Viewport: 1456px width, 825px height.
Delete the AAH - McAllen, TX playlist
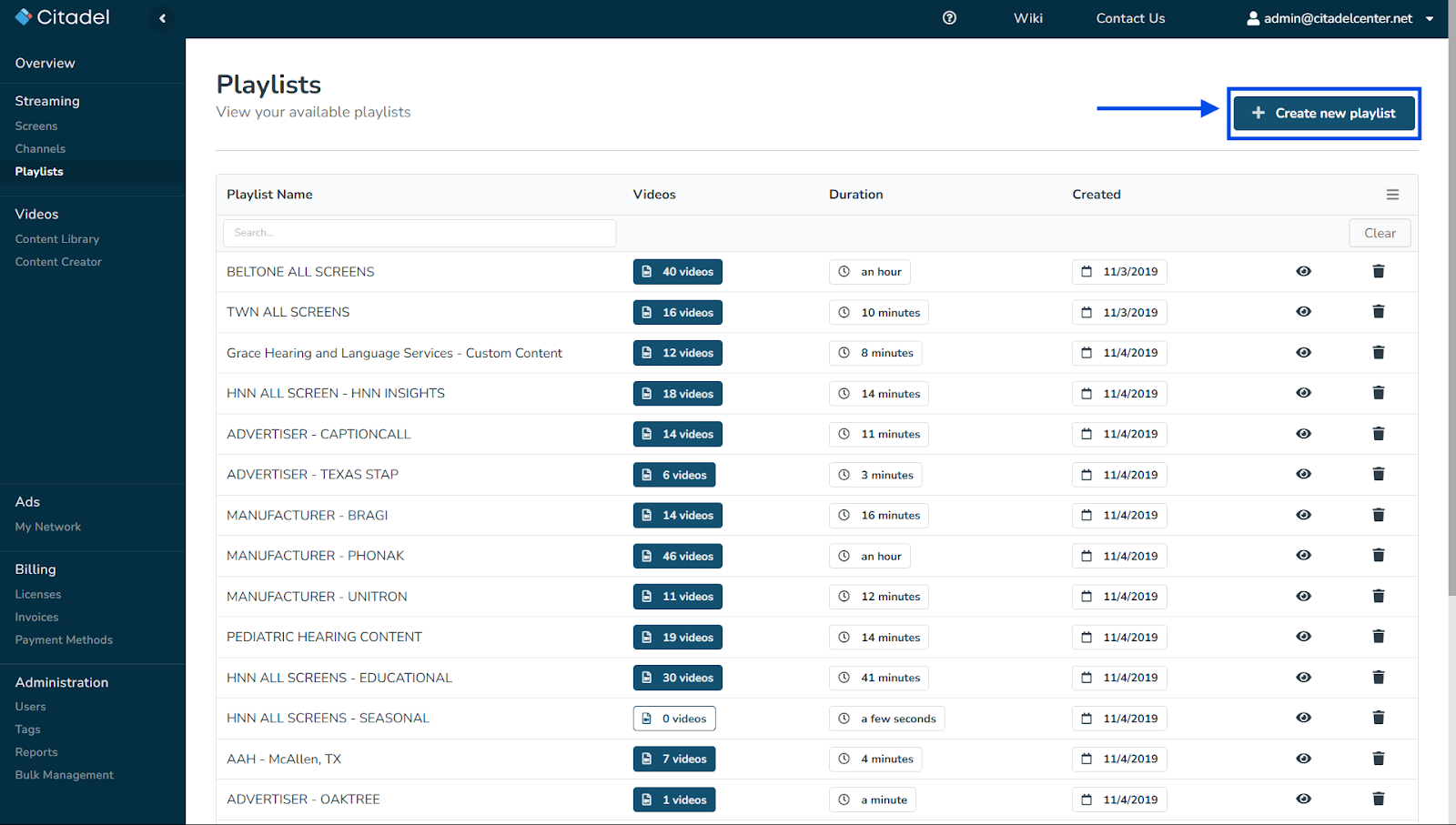click(1379, 759)
